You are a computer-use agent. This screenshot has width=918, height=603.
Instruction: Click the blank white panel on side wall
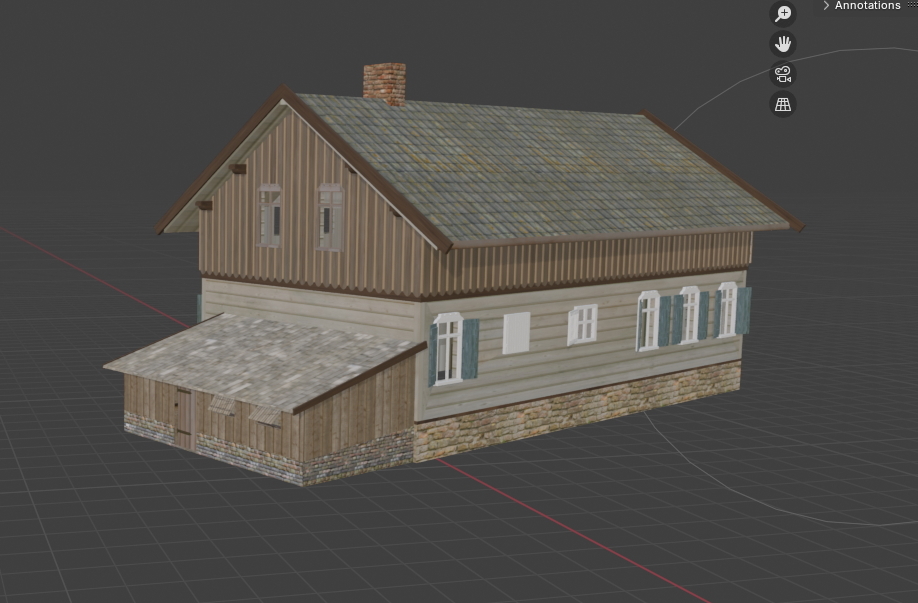pyautogui.click(x=516, y=333)
